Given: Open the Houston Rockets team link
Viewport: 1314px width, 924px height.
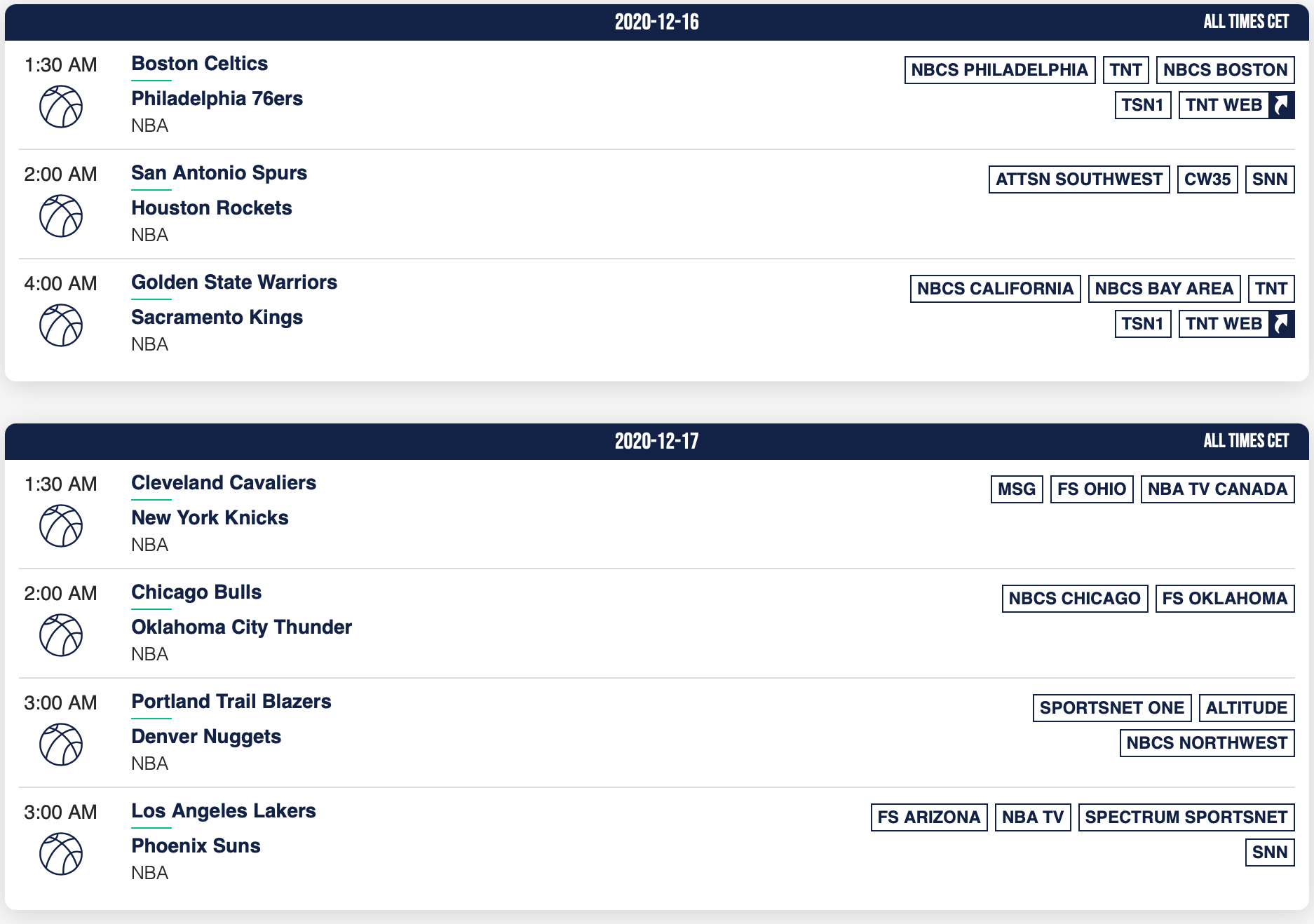Looking at the screenshot, I should pyautogui.click(x=212, y=208).
